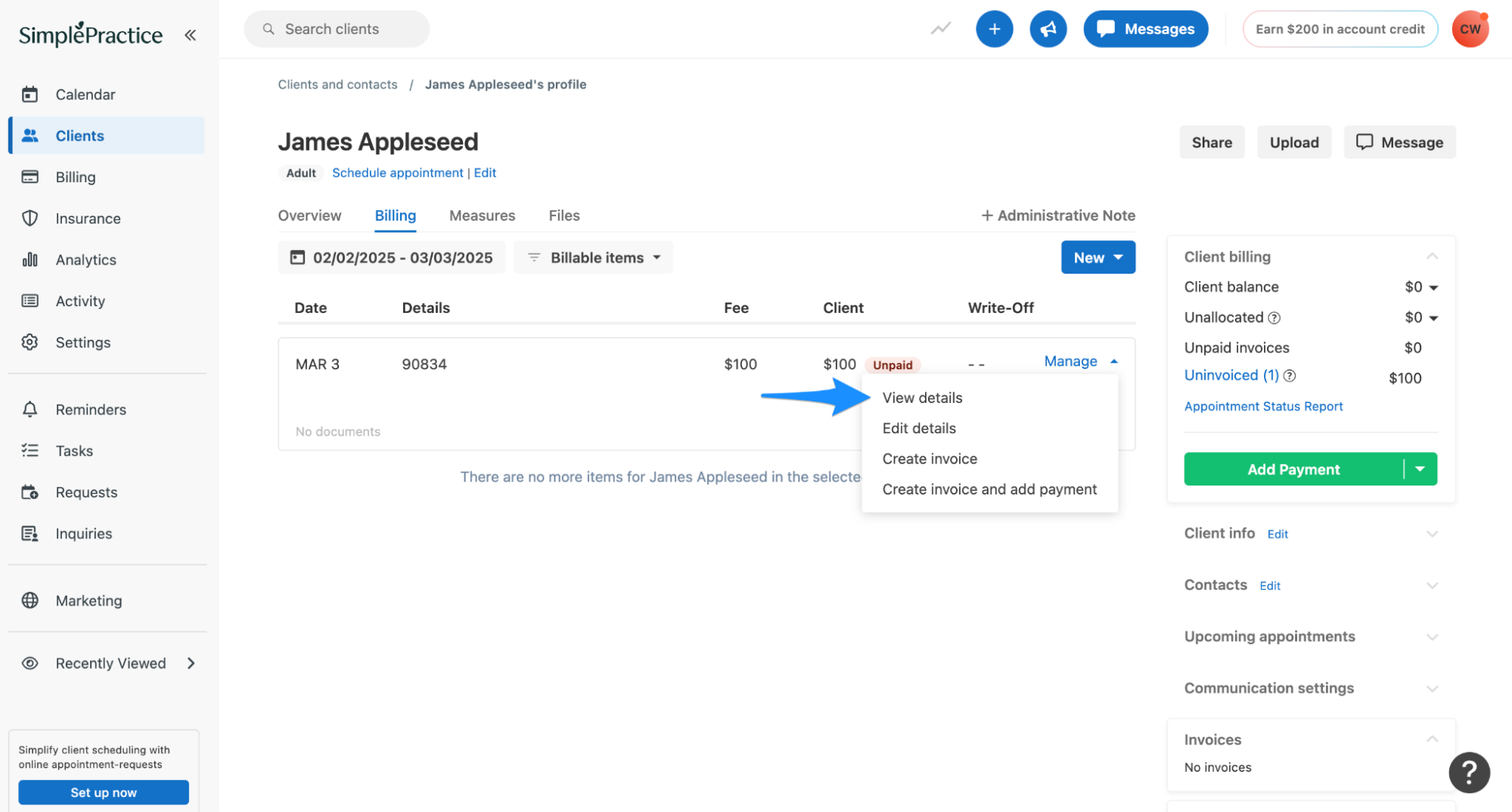
Task: Switch to the Files tab
Action: click(x=564, y=215)
